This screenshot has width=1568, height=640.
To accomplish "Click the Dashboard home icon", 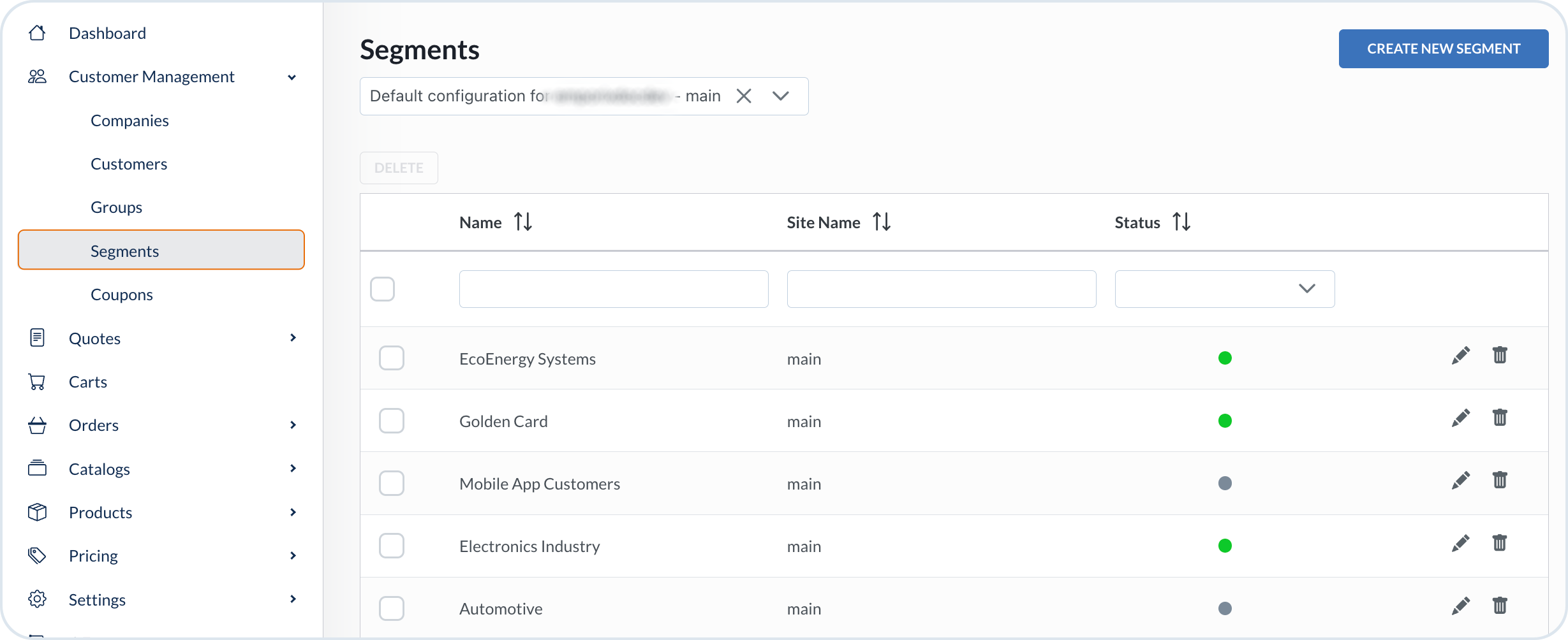I will pos(37,33).
